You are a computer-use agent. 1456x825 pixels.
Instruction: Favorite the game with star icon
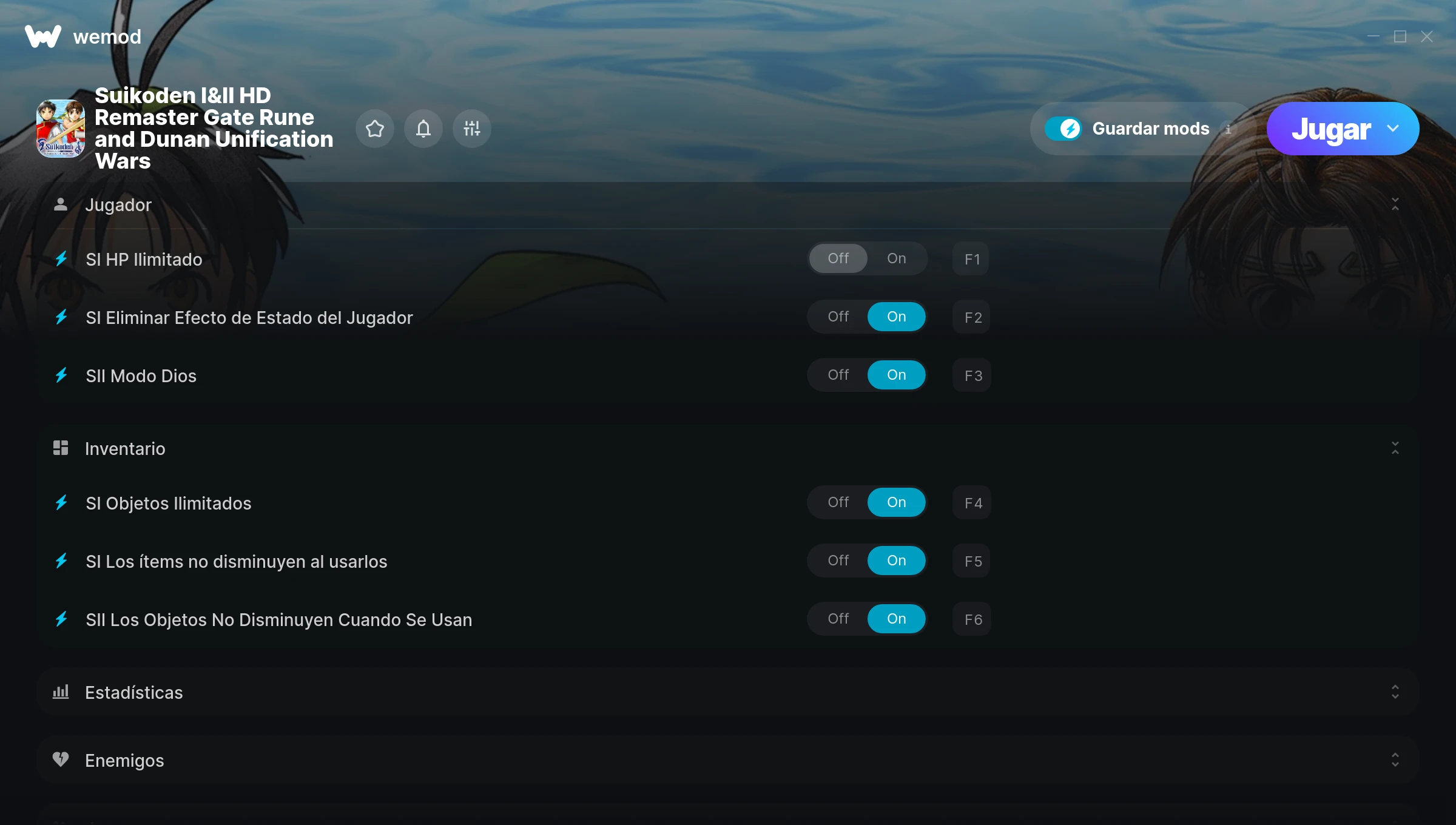[375, 129]
